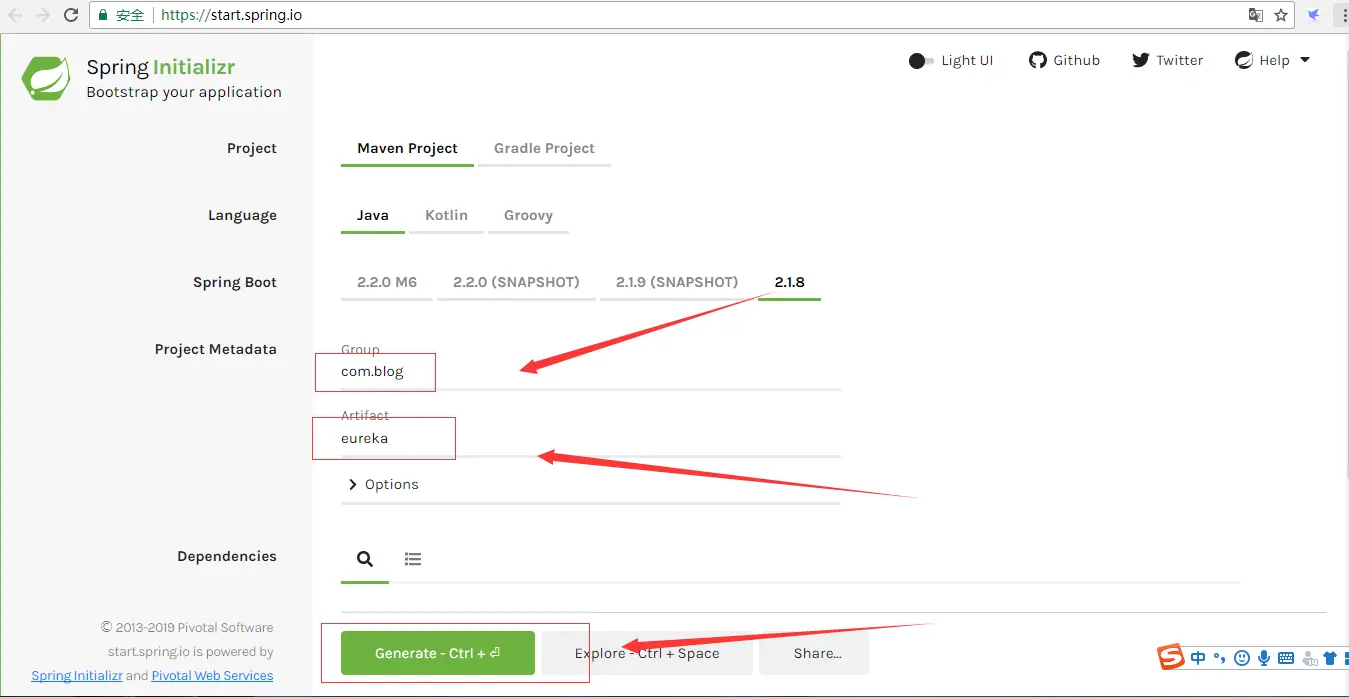Click the Help Spring icon
The height and width of the screenshot is (697, 1349).
1244,60
